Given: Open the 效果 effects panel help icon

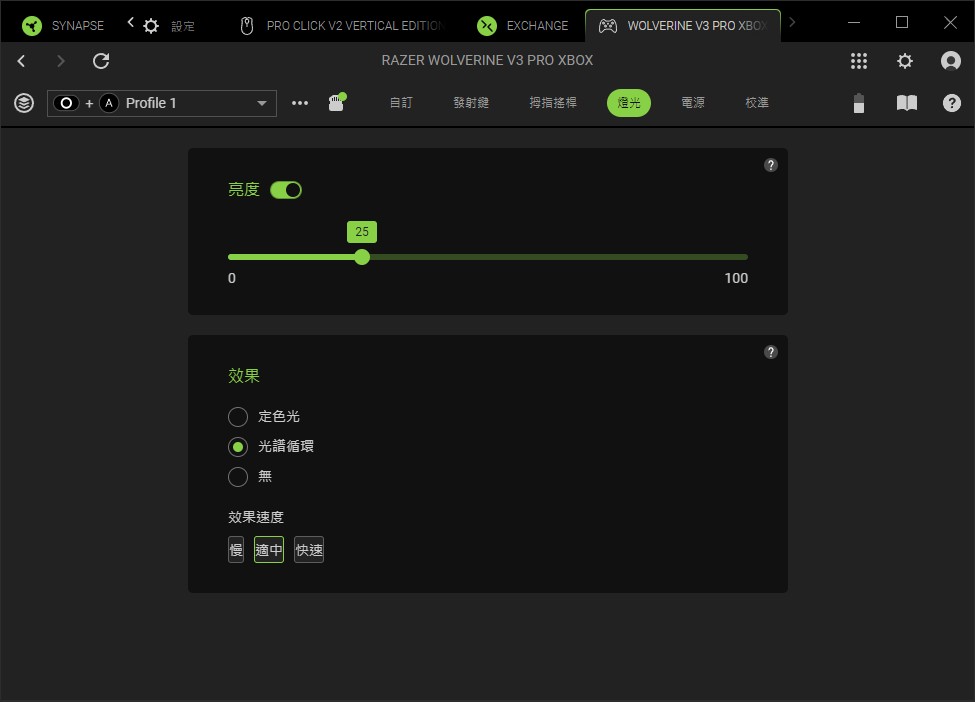Looking at the screenshot, I should [x=770, y=353].
